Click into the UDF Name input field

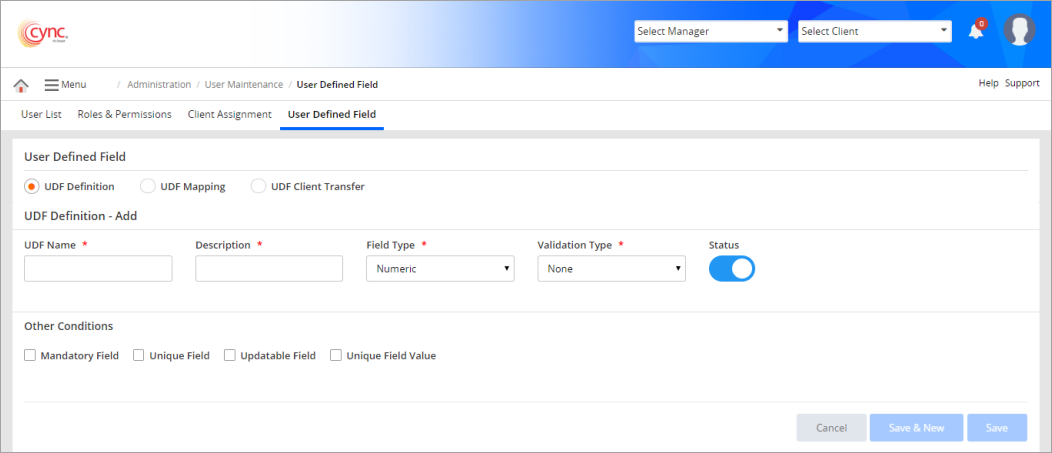click(98, 268)
